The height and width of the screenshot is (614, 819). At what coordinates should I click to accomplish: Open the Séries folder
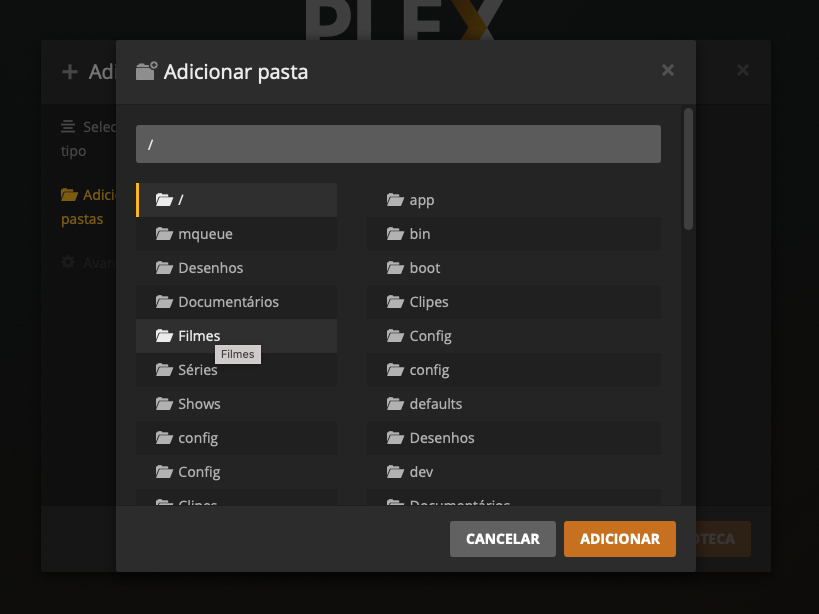point(197,370)
